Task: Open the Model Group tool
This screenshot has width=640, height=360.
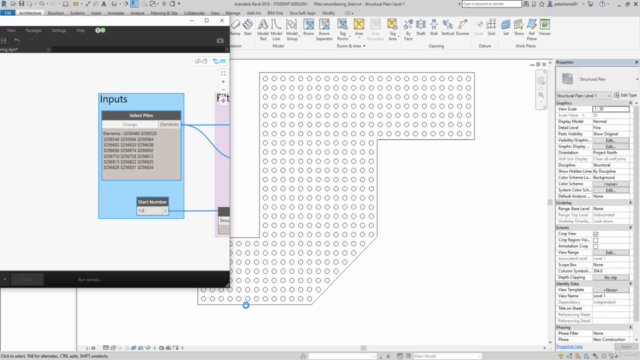Action: point(292,29)
